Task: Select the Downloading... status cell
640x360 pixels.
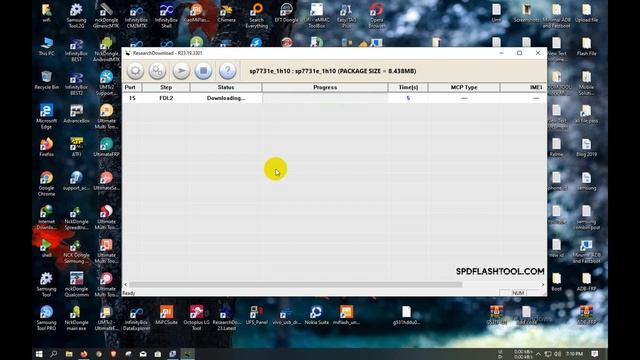Action: (226, 98)
